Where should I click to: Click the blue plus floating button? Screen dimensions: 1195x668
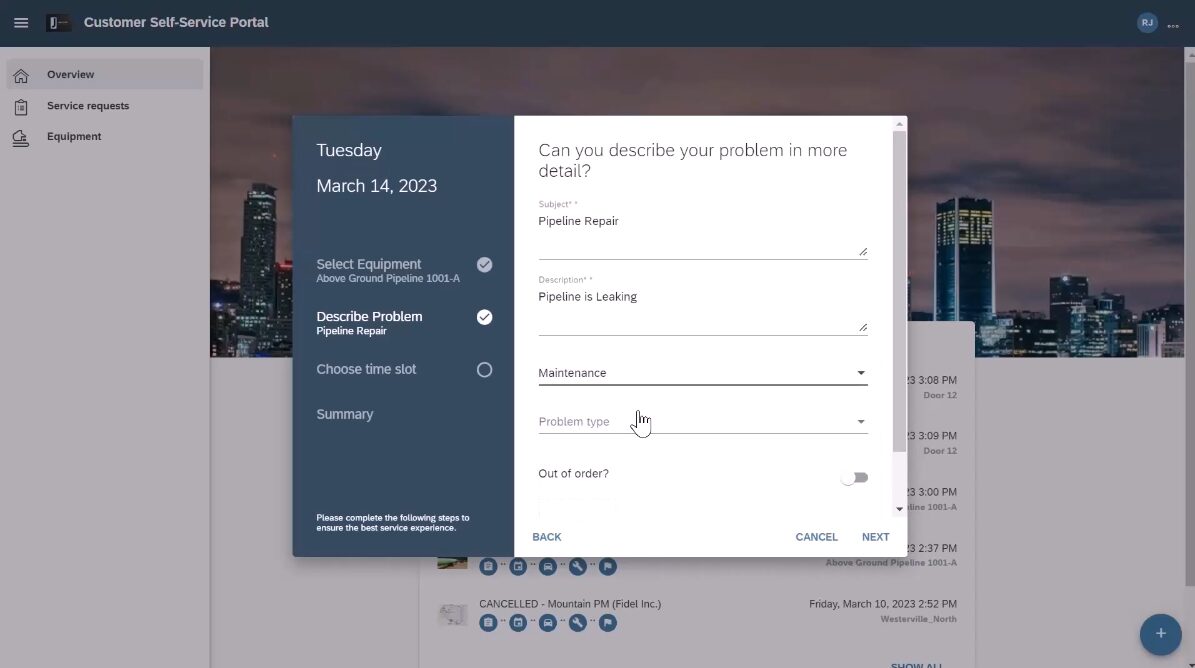click(1160, 634)
